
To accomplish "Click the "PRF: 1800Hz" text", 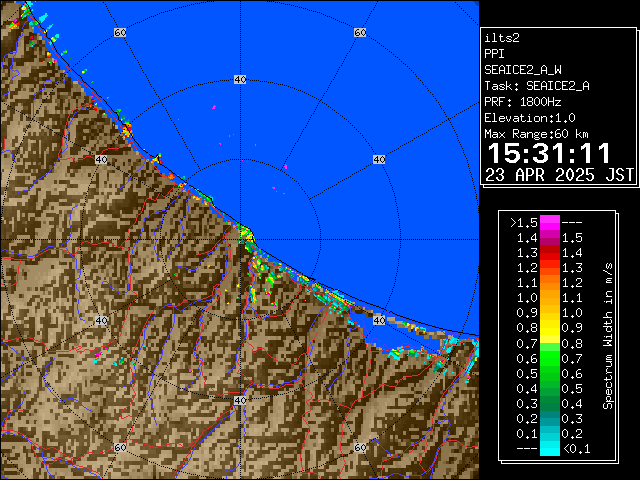I will pyautogui.click(x=523, y=102).
